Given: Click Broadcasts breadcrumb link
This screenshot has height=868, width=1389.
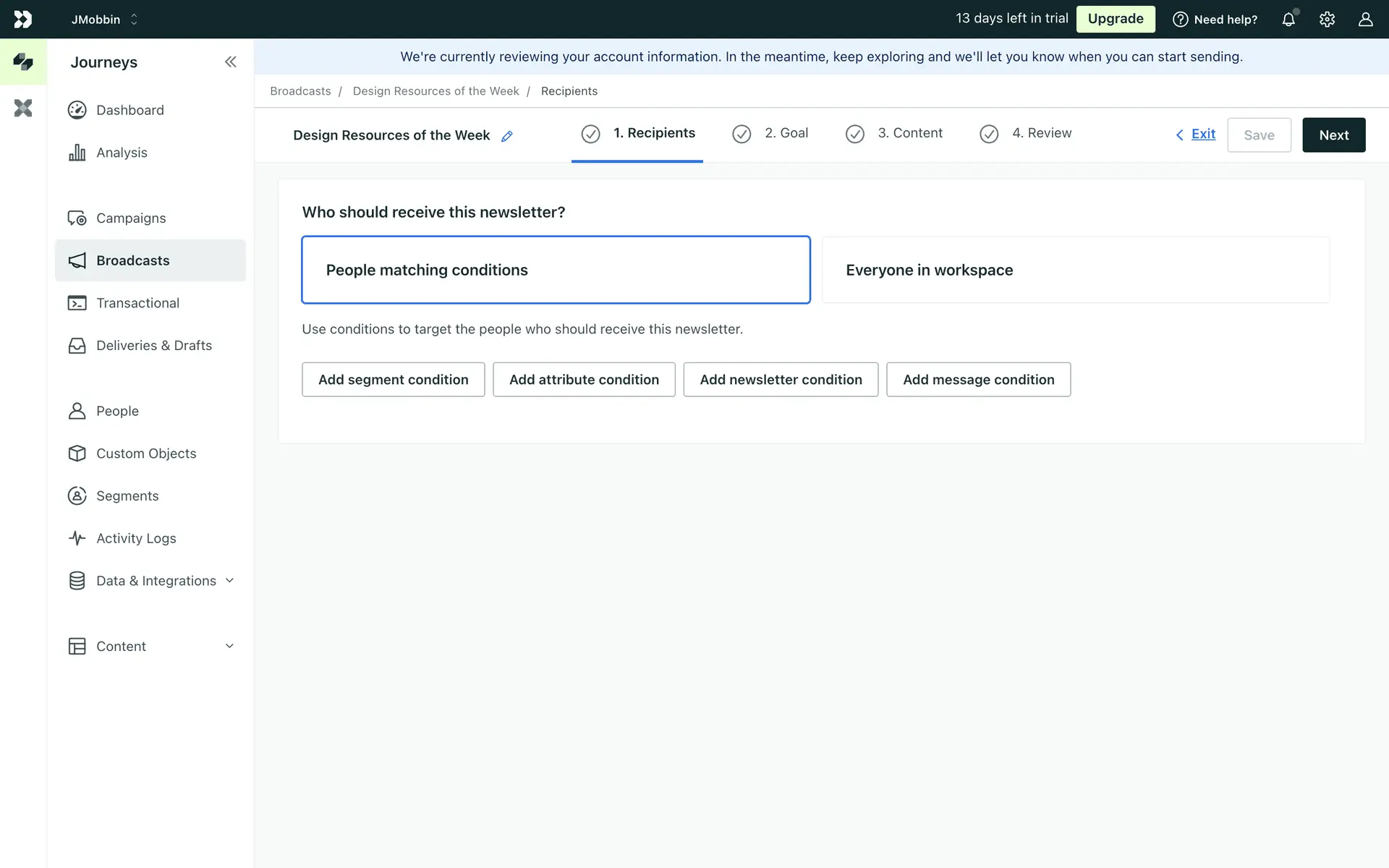Looking at the screenshot, I should [x=300, y=91].
